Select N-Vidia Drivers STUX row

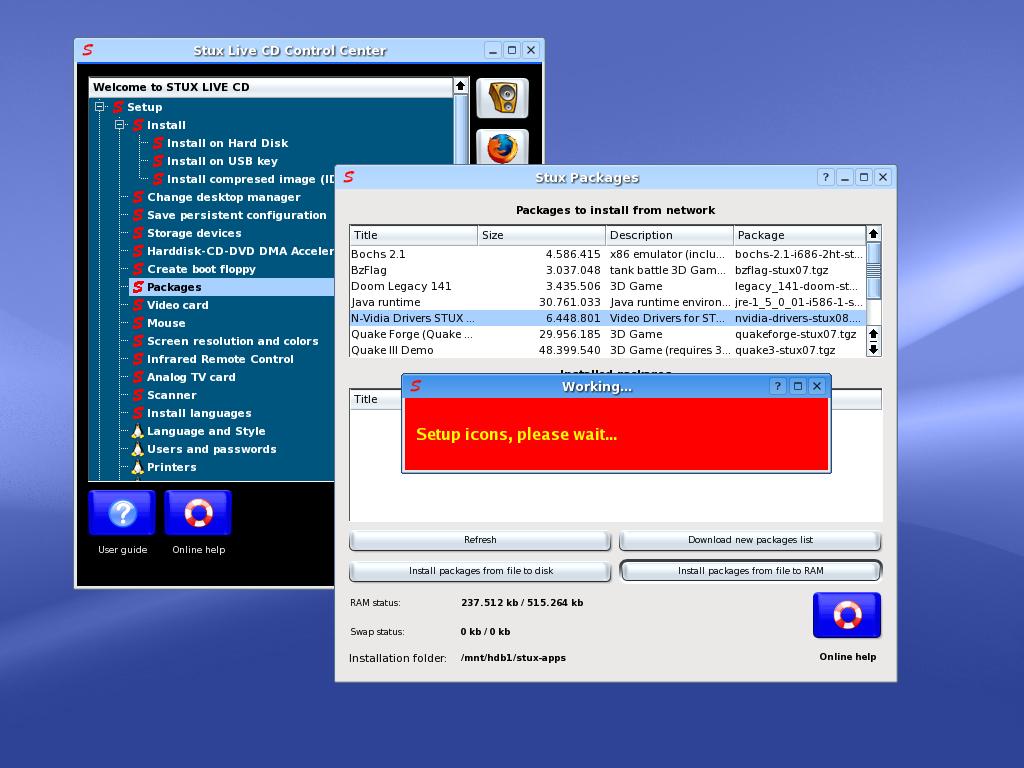click(x=607, y=318)
